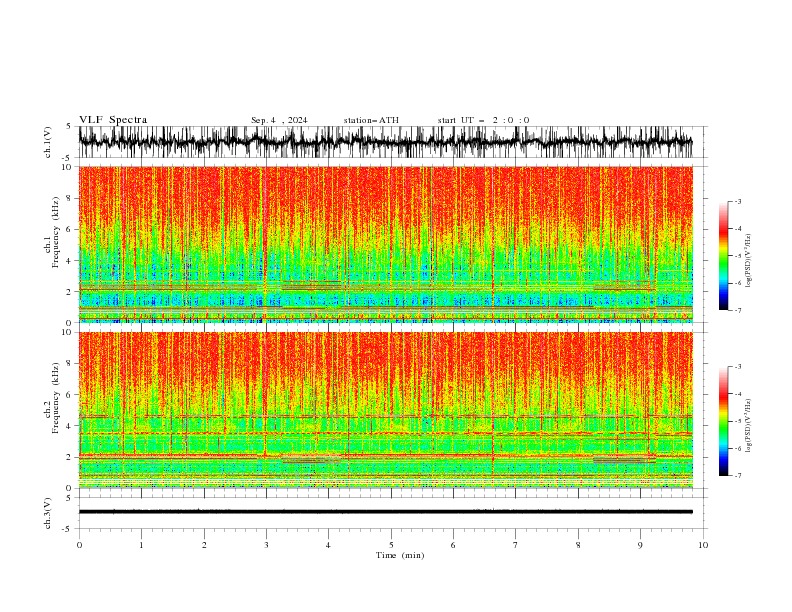This screenshot has height=612, width=792.
Task: Select the "Time (min)" axis label
Action: (400, 555)
